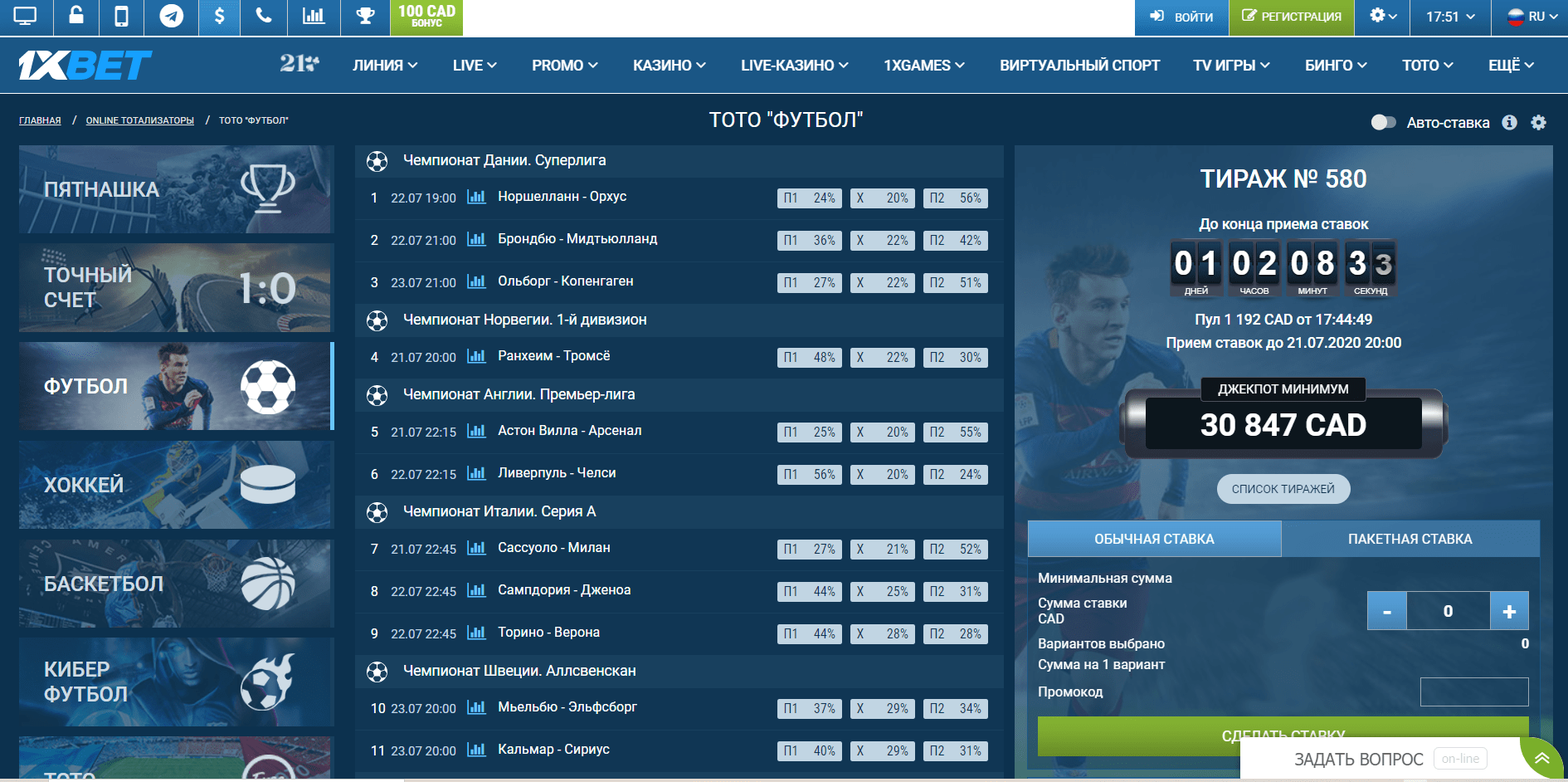Click the 21+ age icon

click(x=299, y=64)
